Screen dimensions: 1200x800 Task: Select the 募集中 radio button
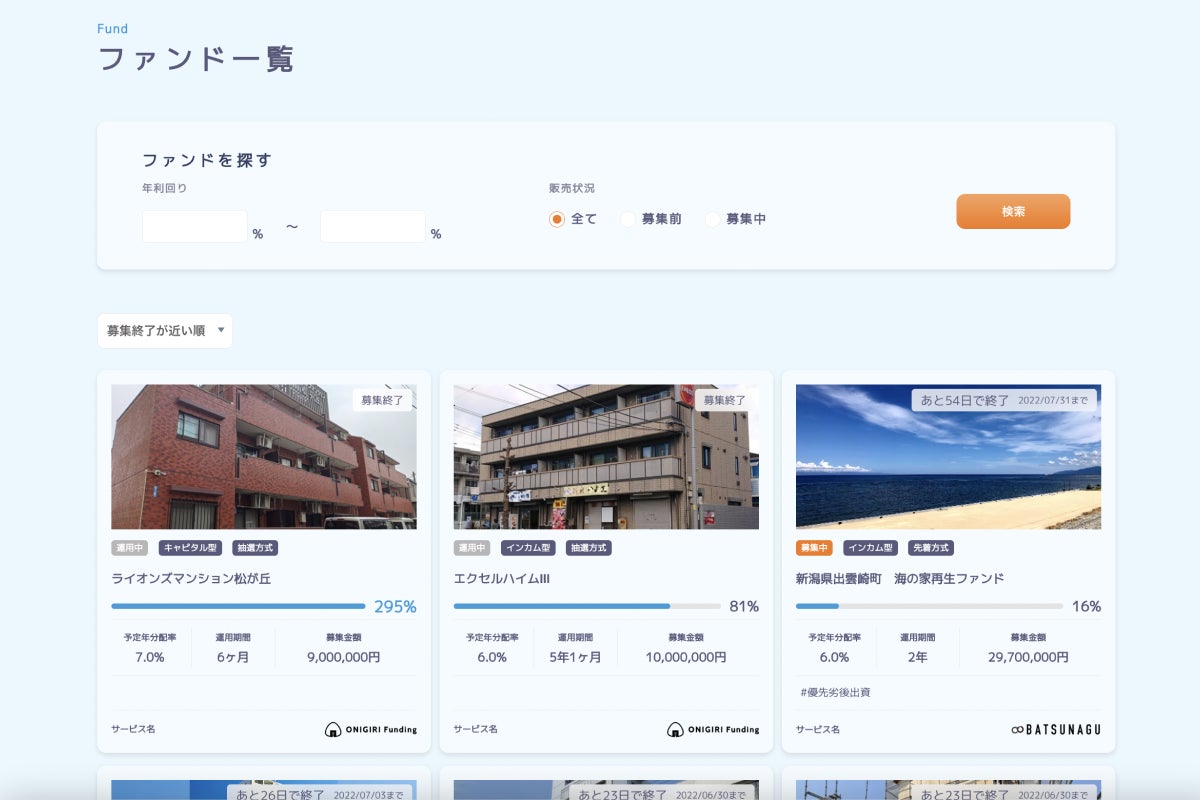pos(713,219)
